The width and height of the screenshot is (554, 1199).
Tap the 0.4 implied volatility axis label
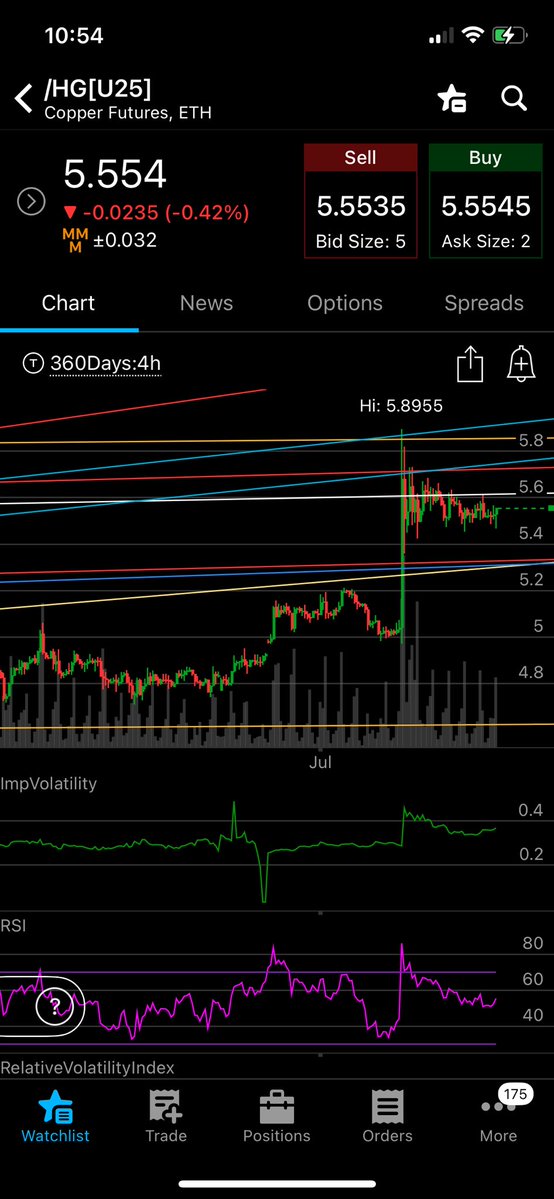531,811
